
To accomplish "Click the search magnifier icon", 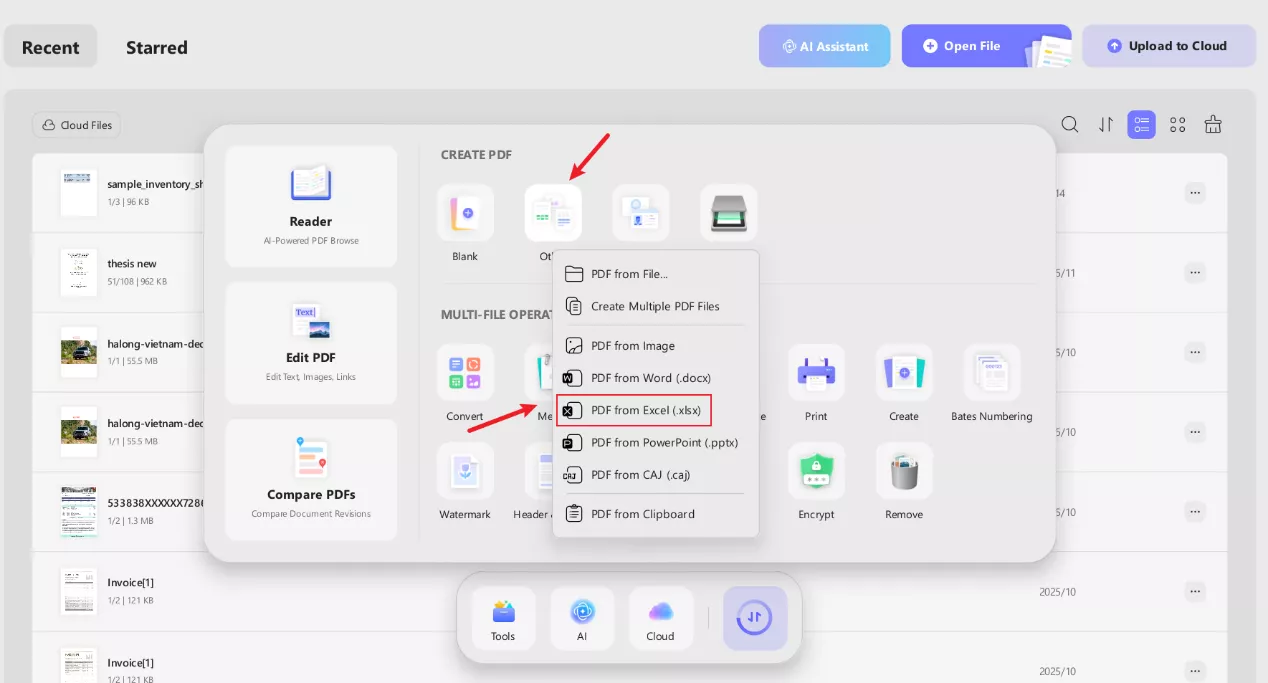I will tap(1070, 125).
